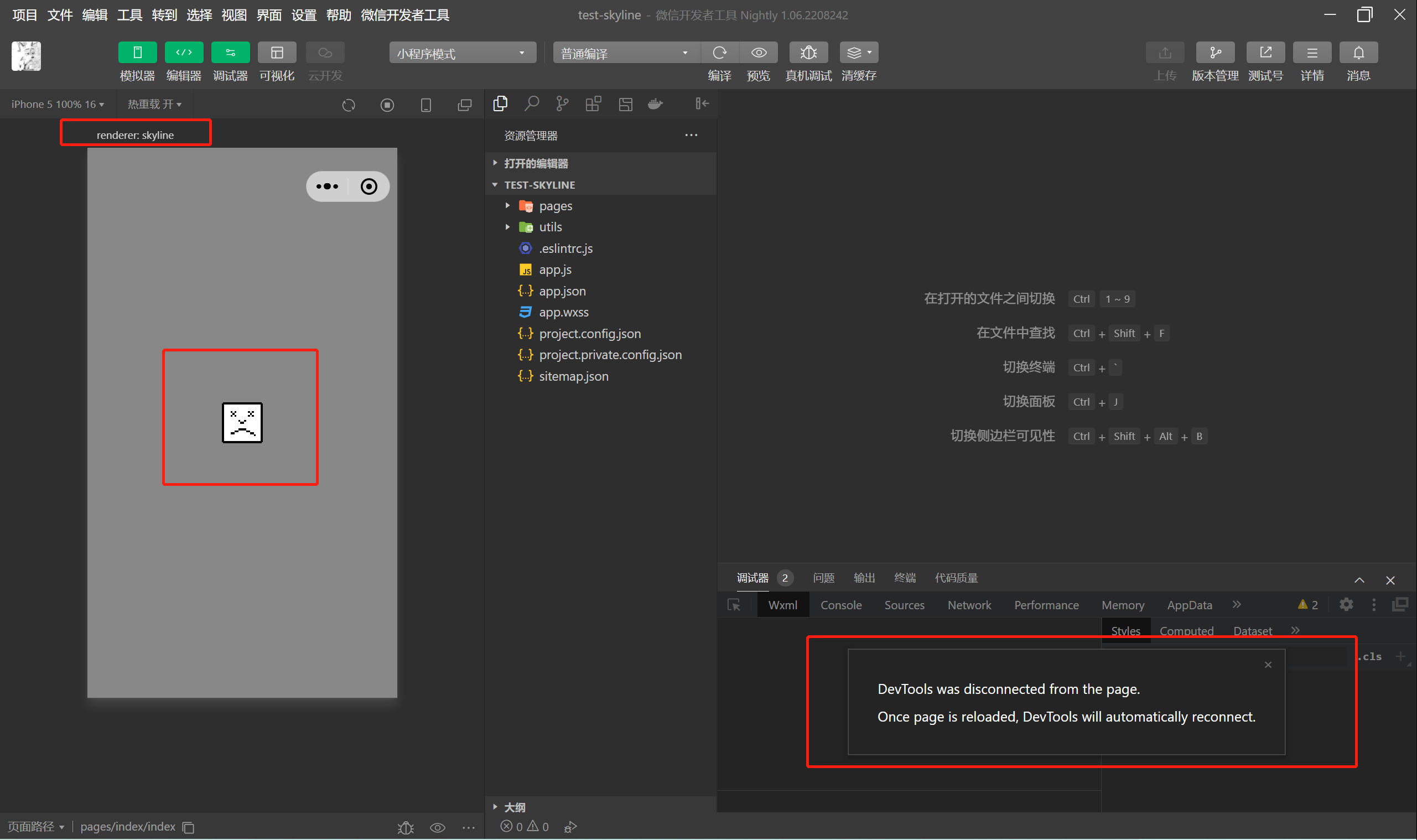Open app.json in the file tree
Screen dimensions: 1417x840
coord(562,291)
